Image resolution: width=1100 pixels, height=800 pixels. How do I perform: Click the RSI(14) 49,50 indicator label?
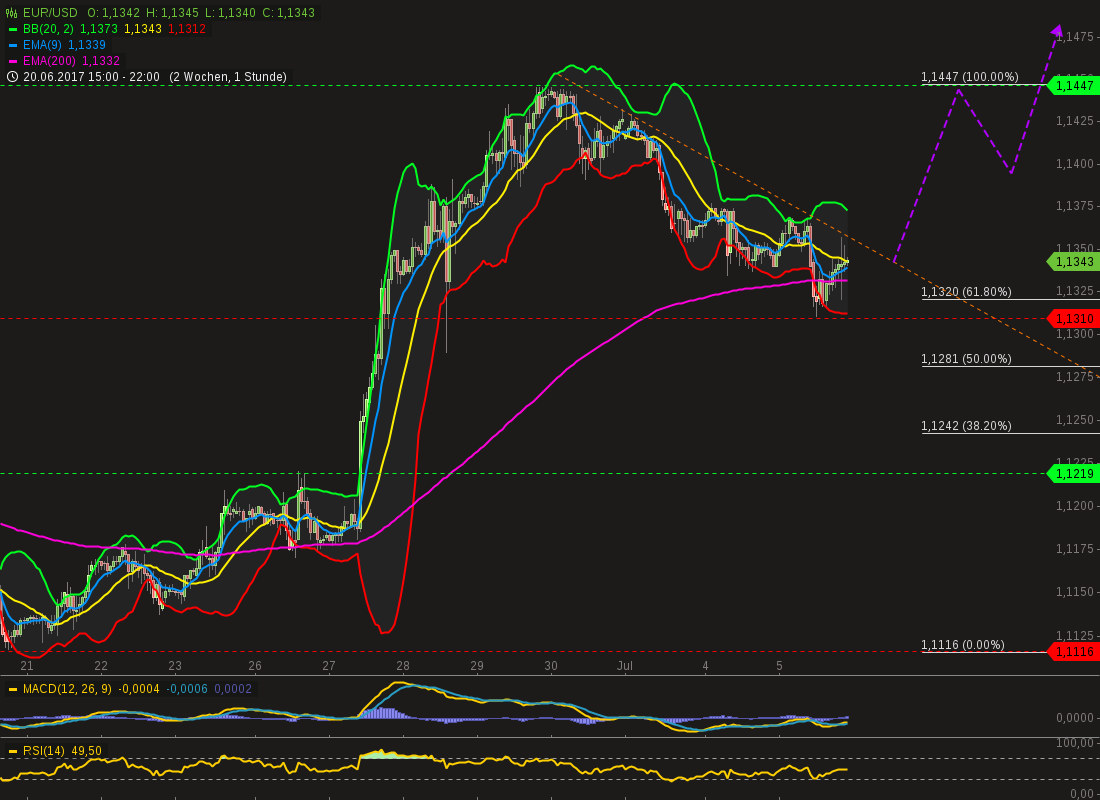(x=62, y=751)
